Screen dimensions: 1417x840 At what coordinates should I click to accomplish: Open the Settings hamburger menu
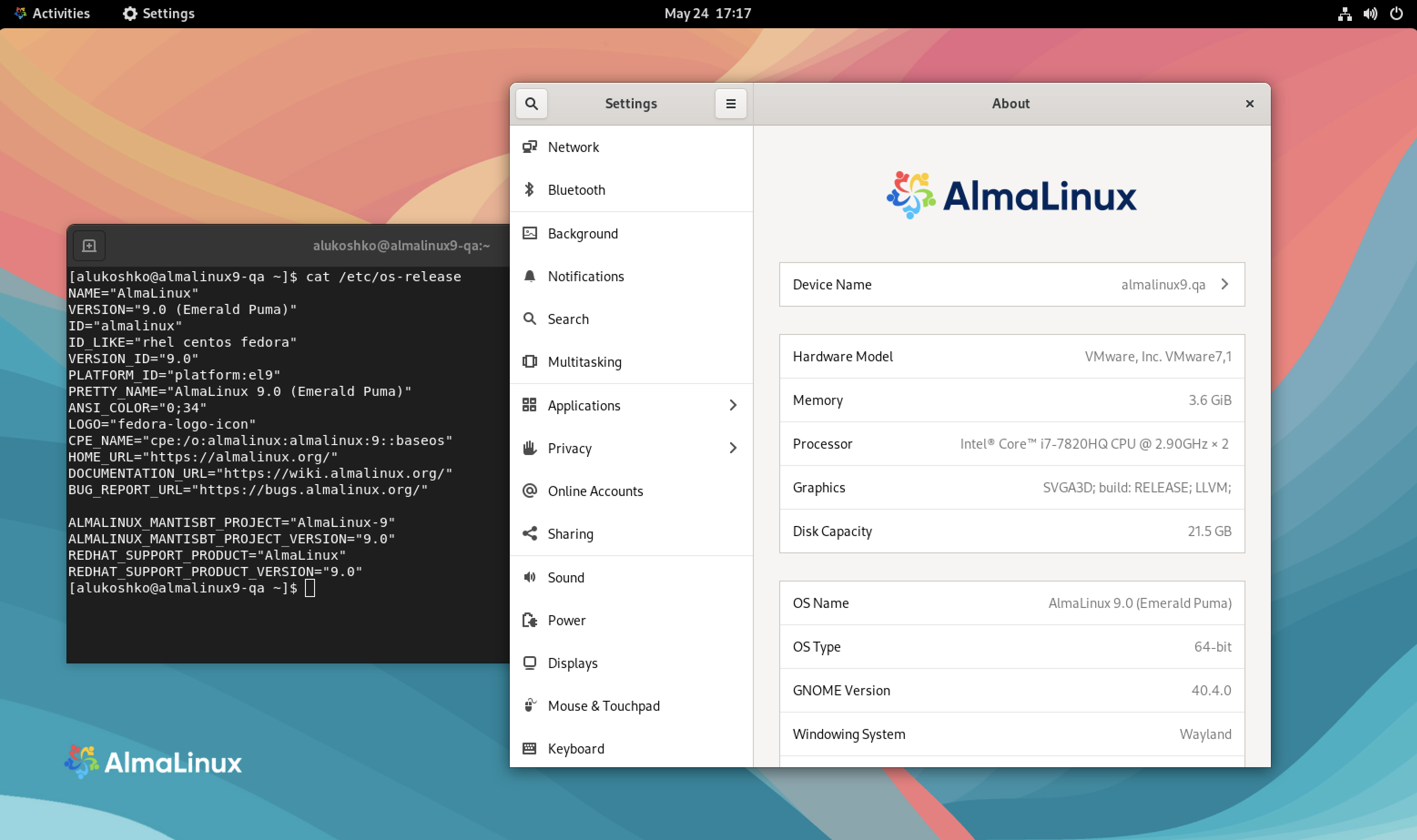(730, 103)
